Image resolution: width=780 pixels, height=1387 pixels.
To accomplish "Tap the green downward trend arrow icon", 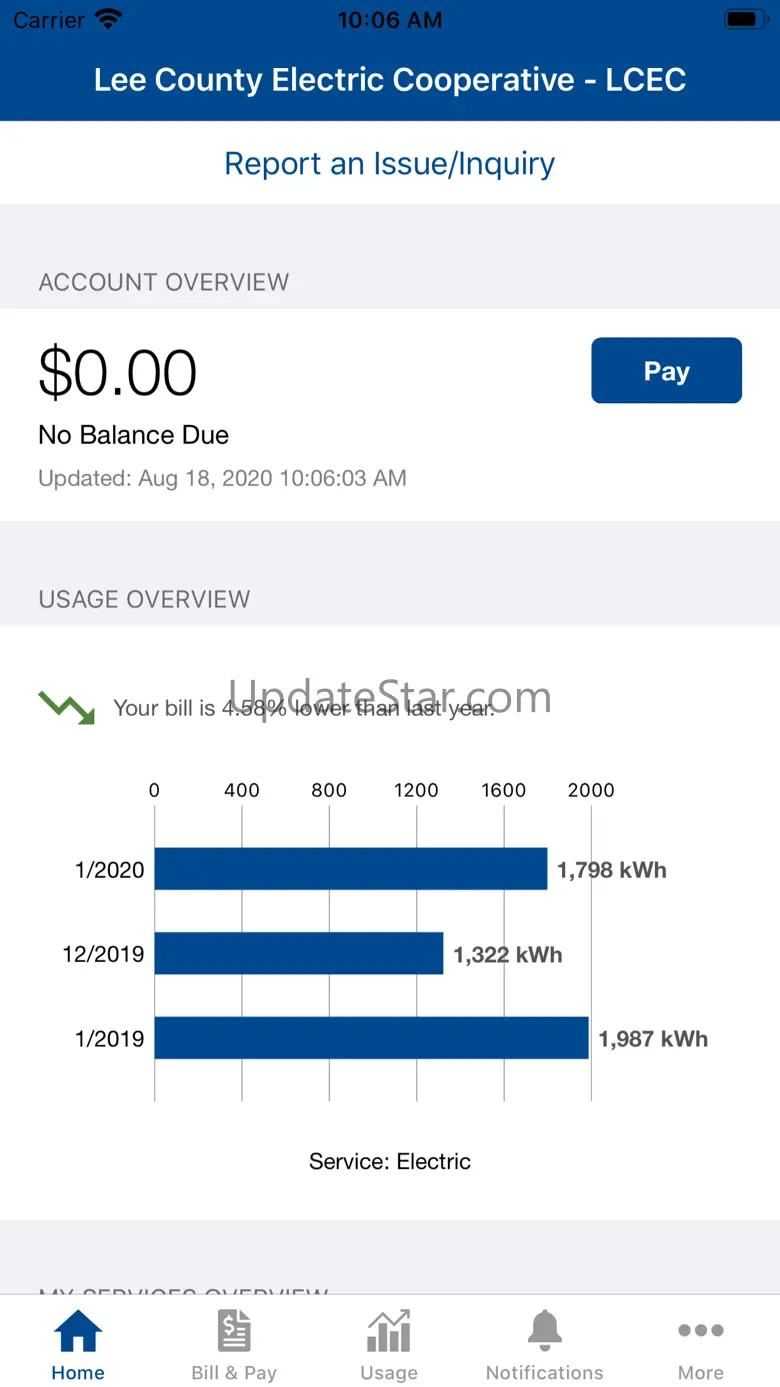I will click(66, 707).
